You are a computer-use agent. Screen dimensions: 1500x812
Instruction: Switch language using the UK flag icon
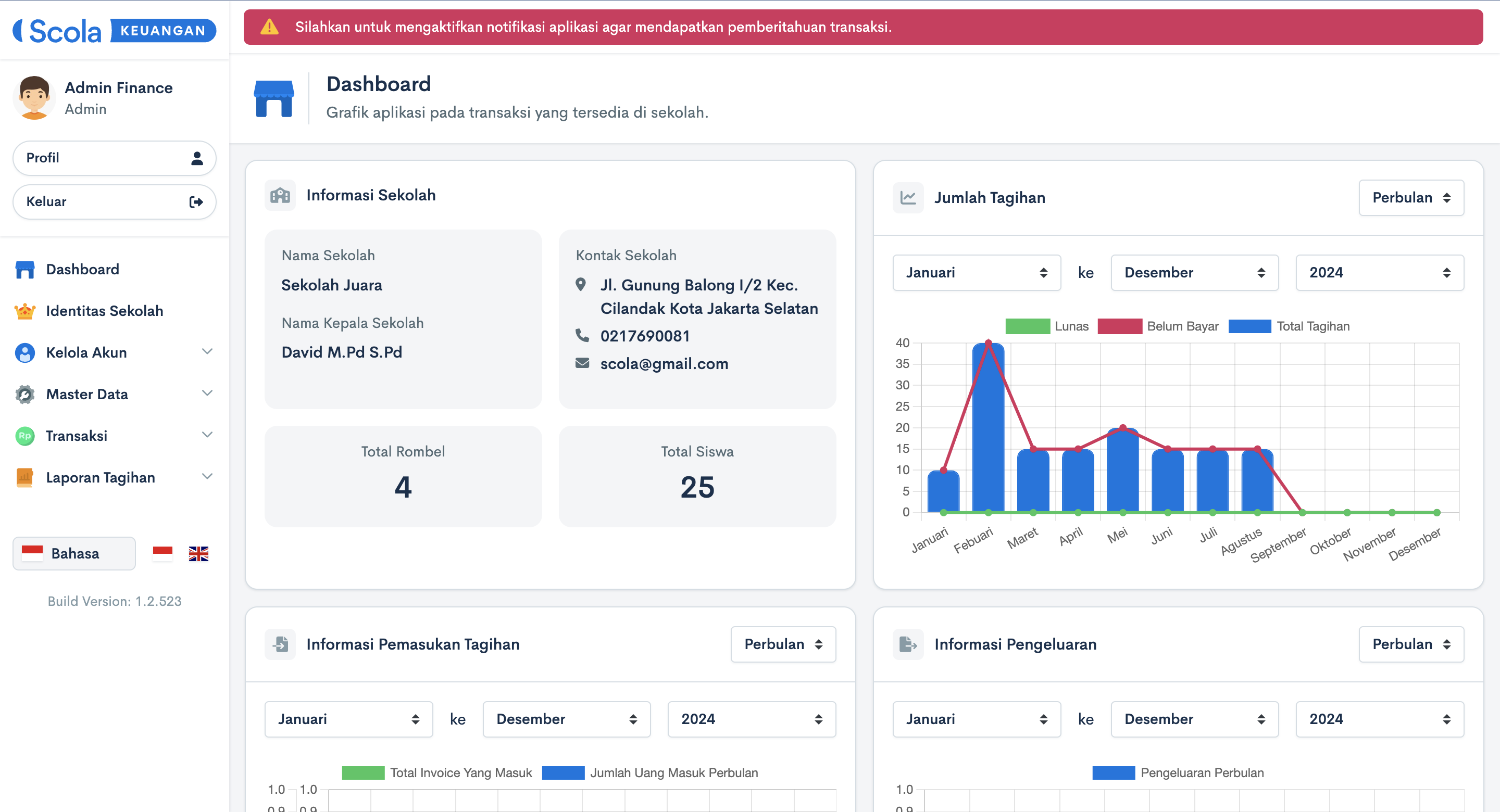pyautogui.click(x=198, y=553)
